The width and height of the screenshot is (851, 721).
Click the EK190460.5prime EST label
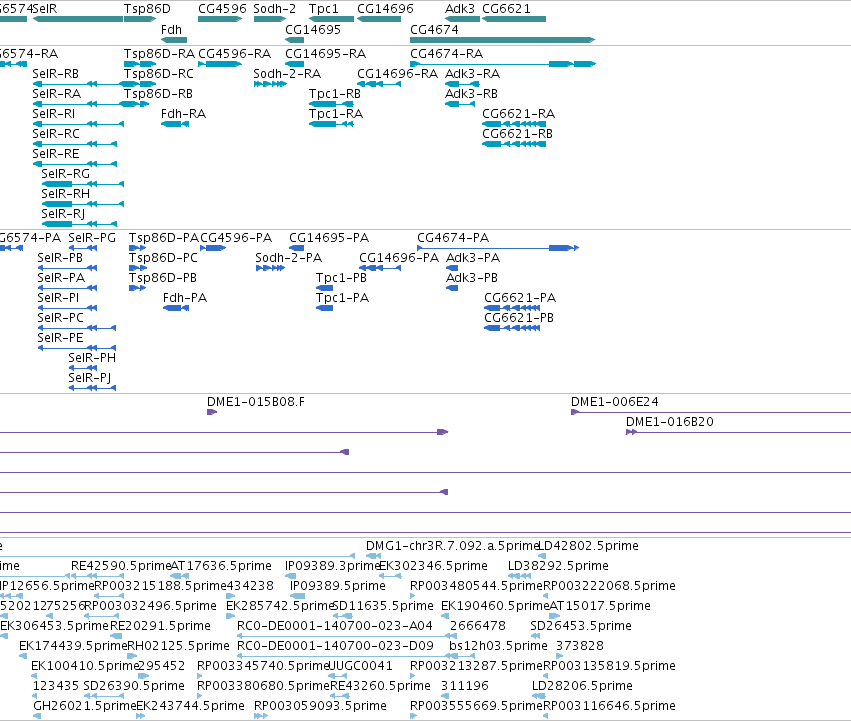click(x=495, y=606)
